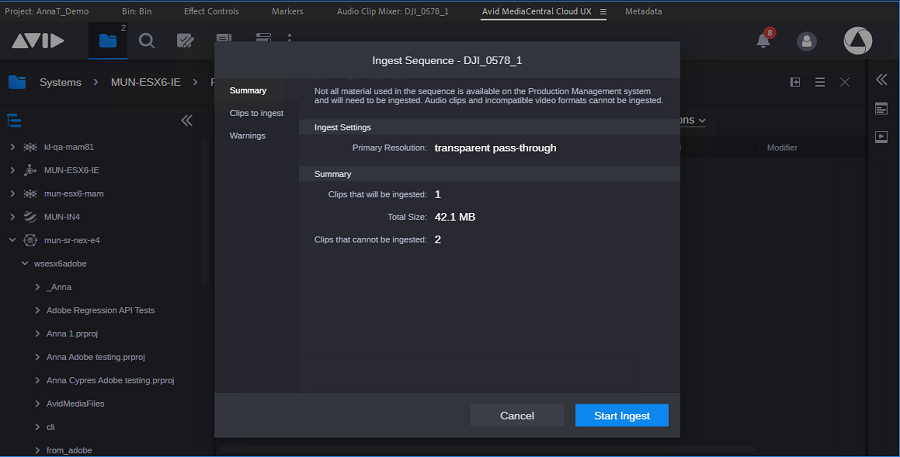Click the dock panel icon in header
Viewport: 900px width, 457px height.
point(795,82)
